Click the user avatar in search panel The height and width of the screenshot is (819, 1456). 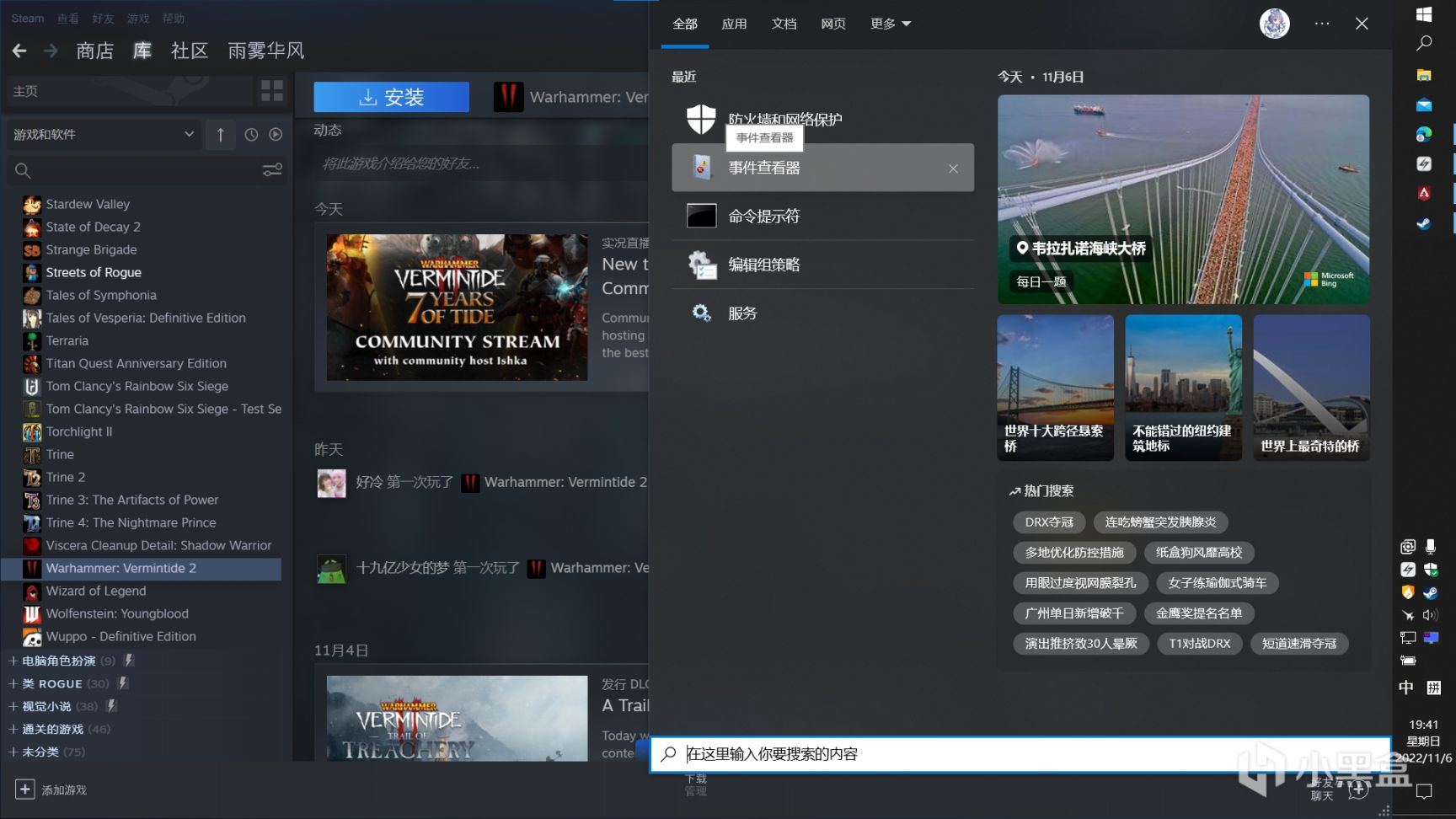1274,24
